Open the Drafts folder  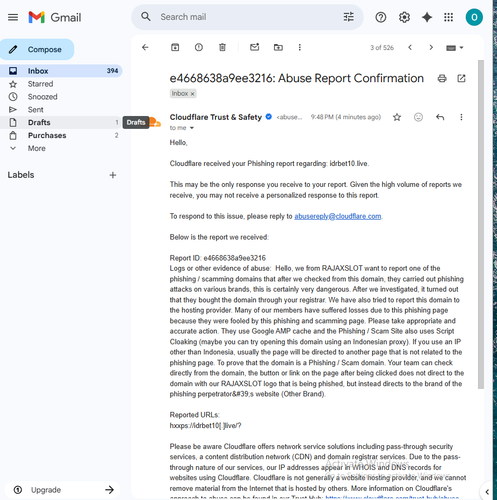pyautogui.click(x=61, y=122)
